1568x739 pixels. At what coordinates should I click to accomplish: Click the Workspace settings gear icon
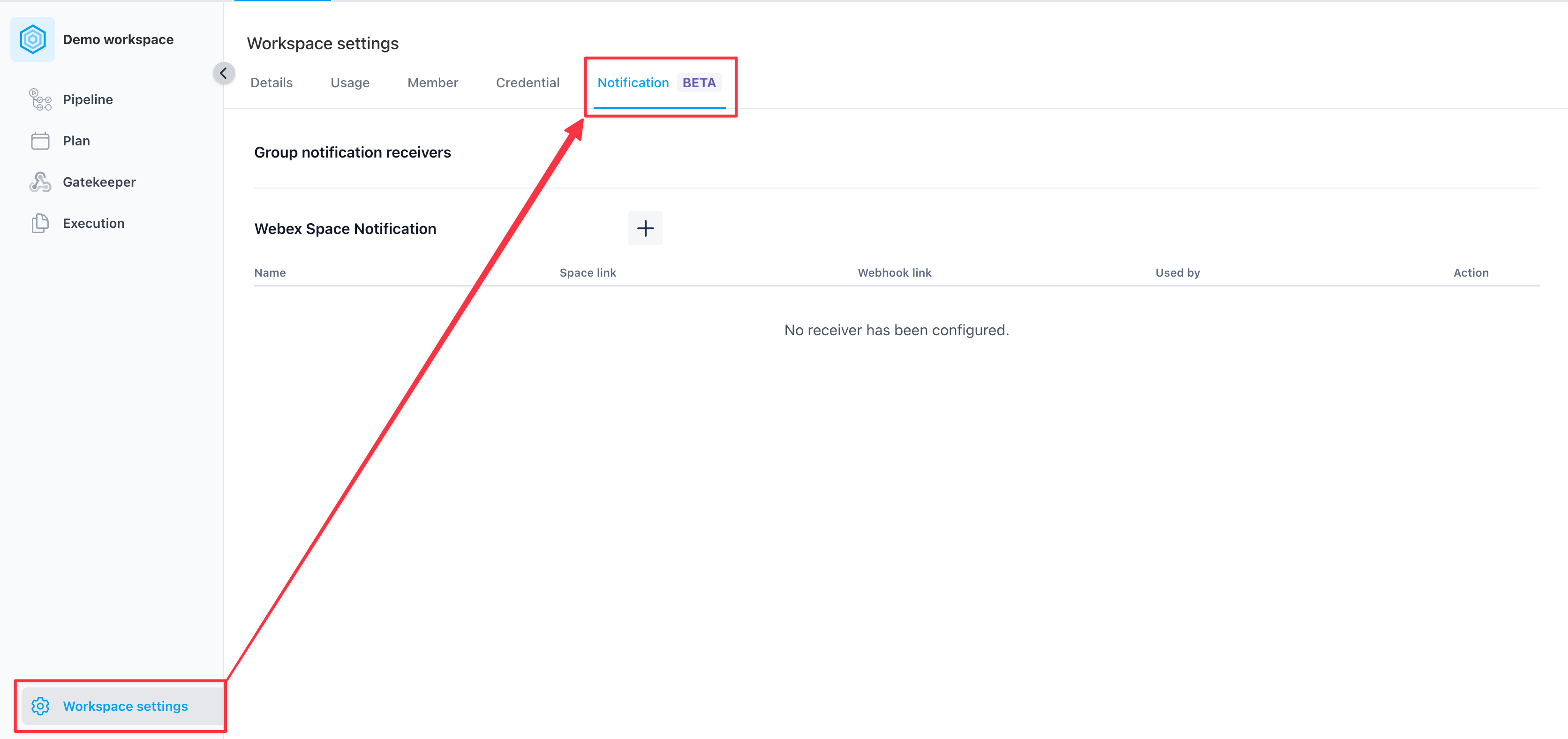click(x=40, y=706)
